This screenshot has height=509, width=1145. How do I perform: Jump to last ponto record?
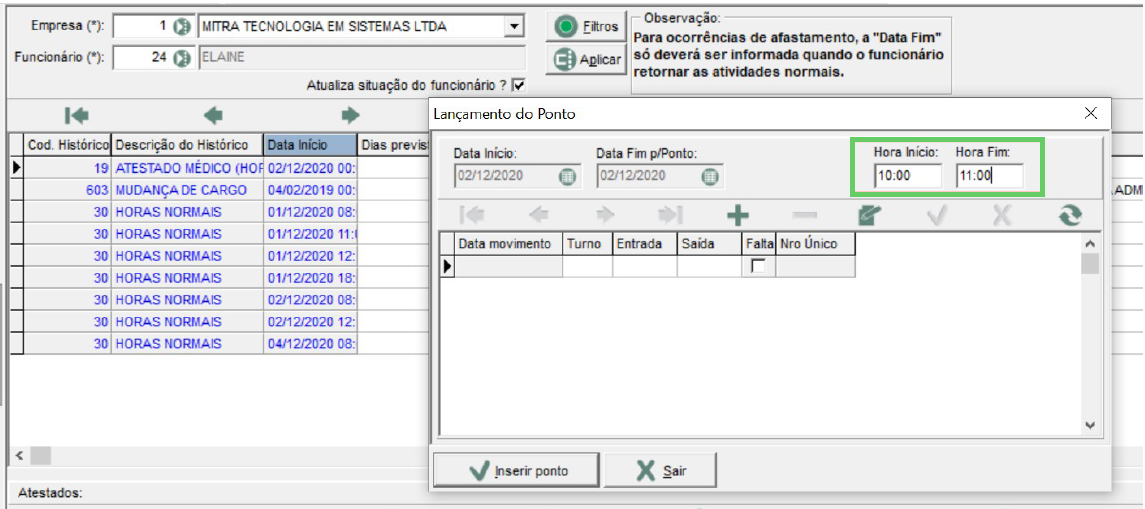(670, 215)
